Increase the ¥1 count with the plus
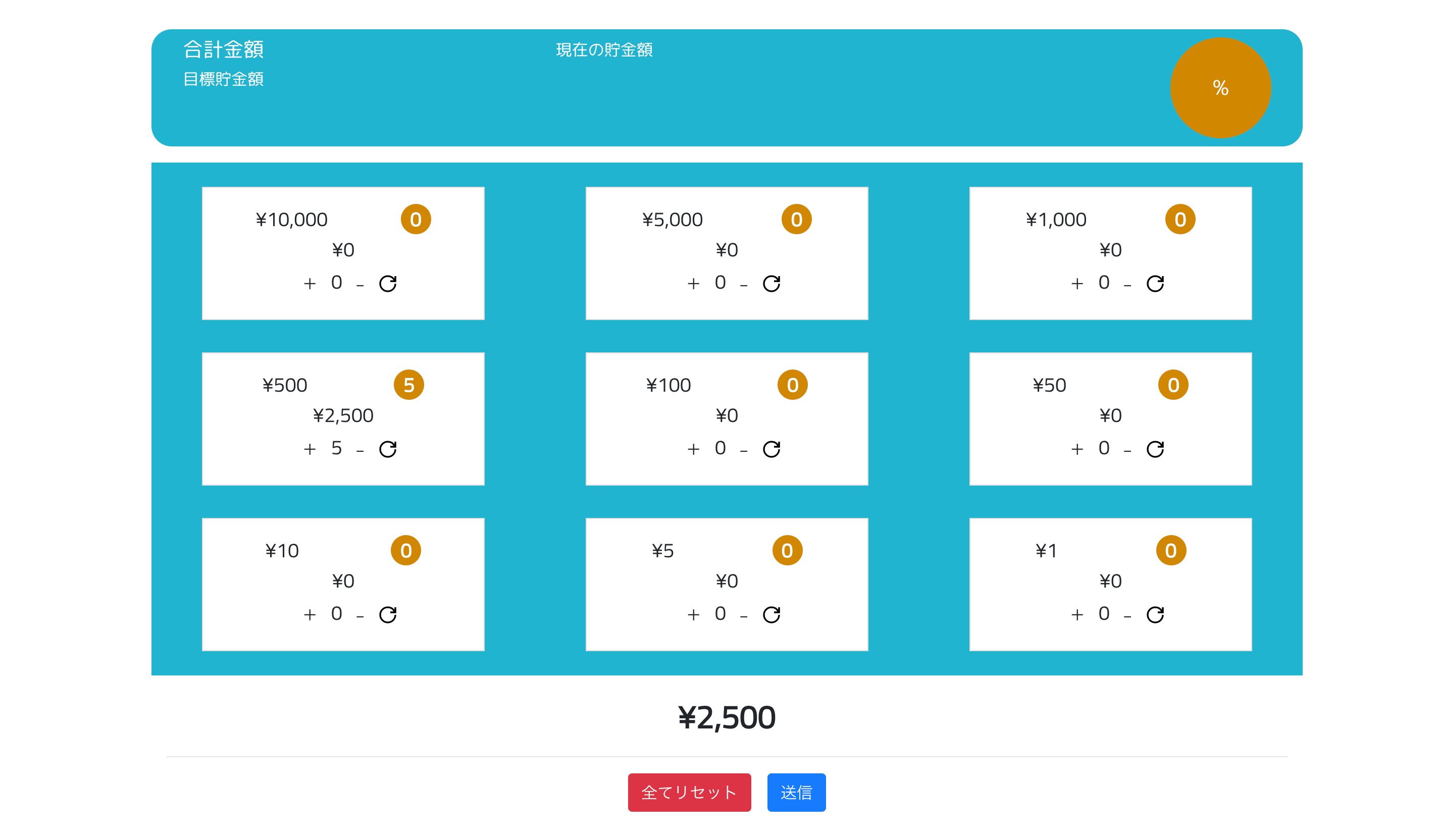 click(1077, 615)
